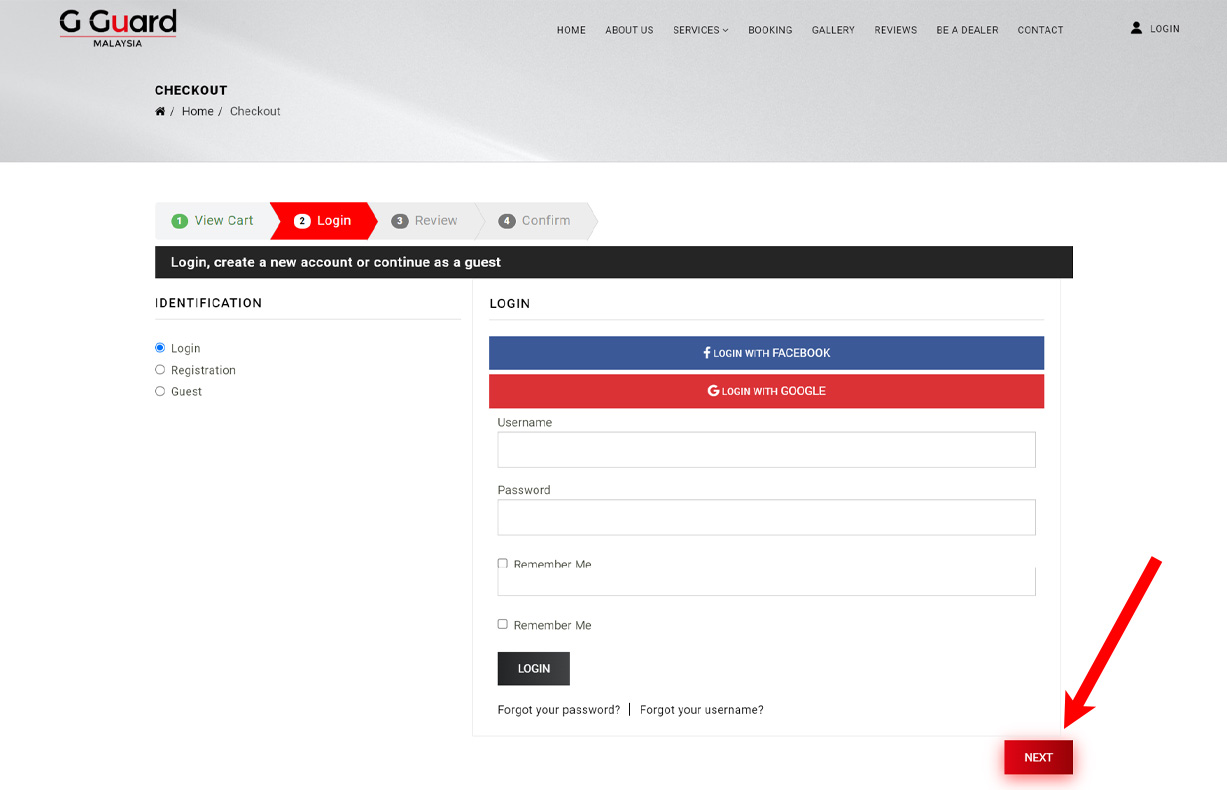This screenshot has width=1227, height=790.
Task: Sign in using Login with Google
Action: click(766, 391)
